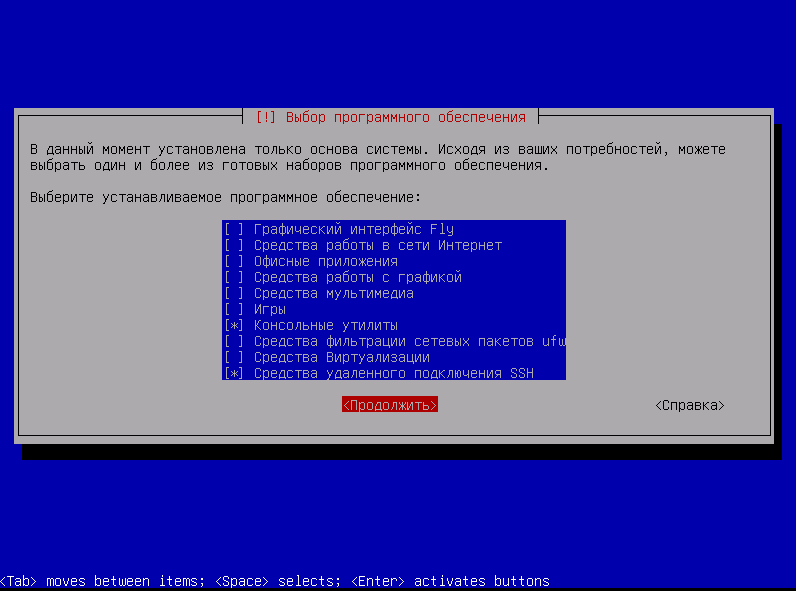Tick Средства фильтрации сетевых пакетов ufw checkbox
796x591 pixels.
234,342
